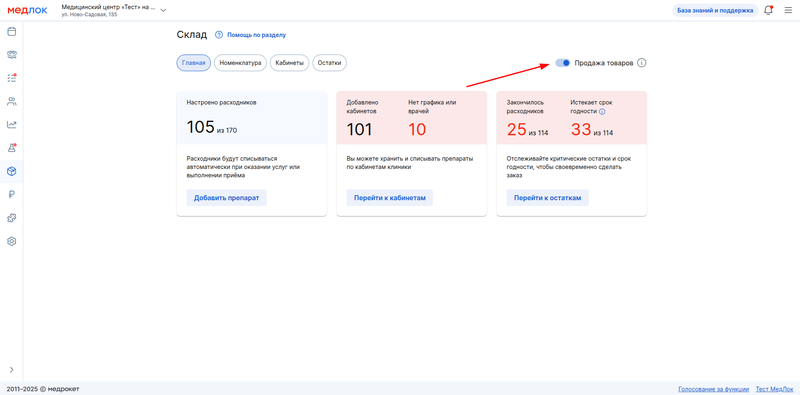This screenshot has height=395, width=800.
Task: Click the 25 из 114 value
Action: pyautogui.click(x=528, y=130)
